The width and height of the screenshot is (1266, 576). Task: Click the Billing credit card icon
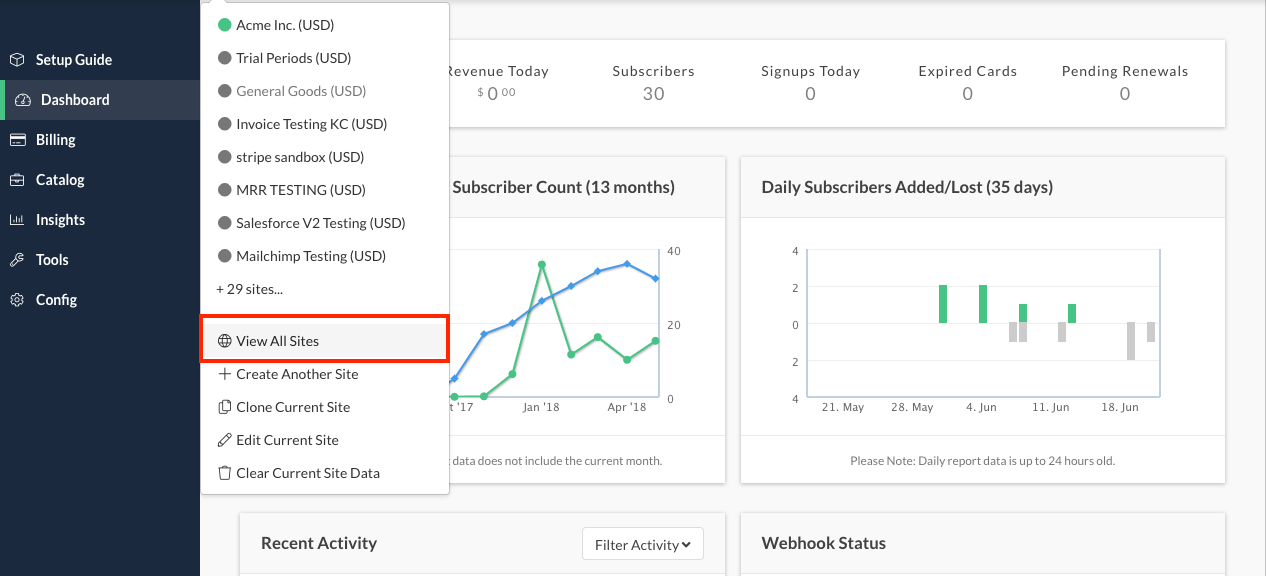point(17,140)
